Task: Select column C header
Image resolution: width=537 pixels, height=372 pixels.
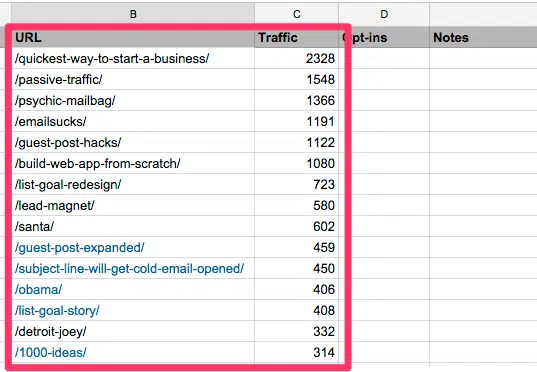Action: click(x=297, y=14)
